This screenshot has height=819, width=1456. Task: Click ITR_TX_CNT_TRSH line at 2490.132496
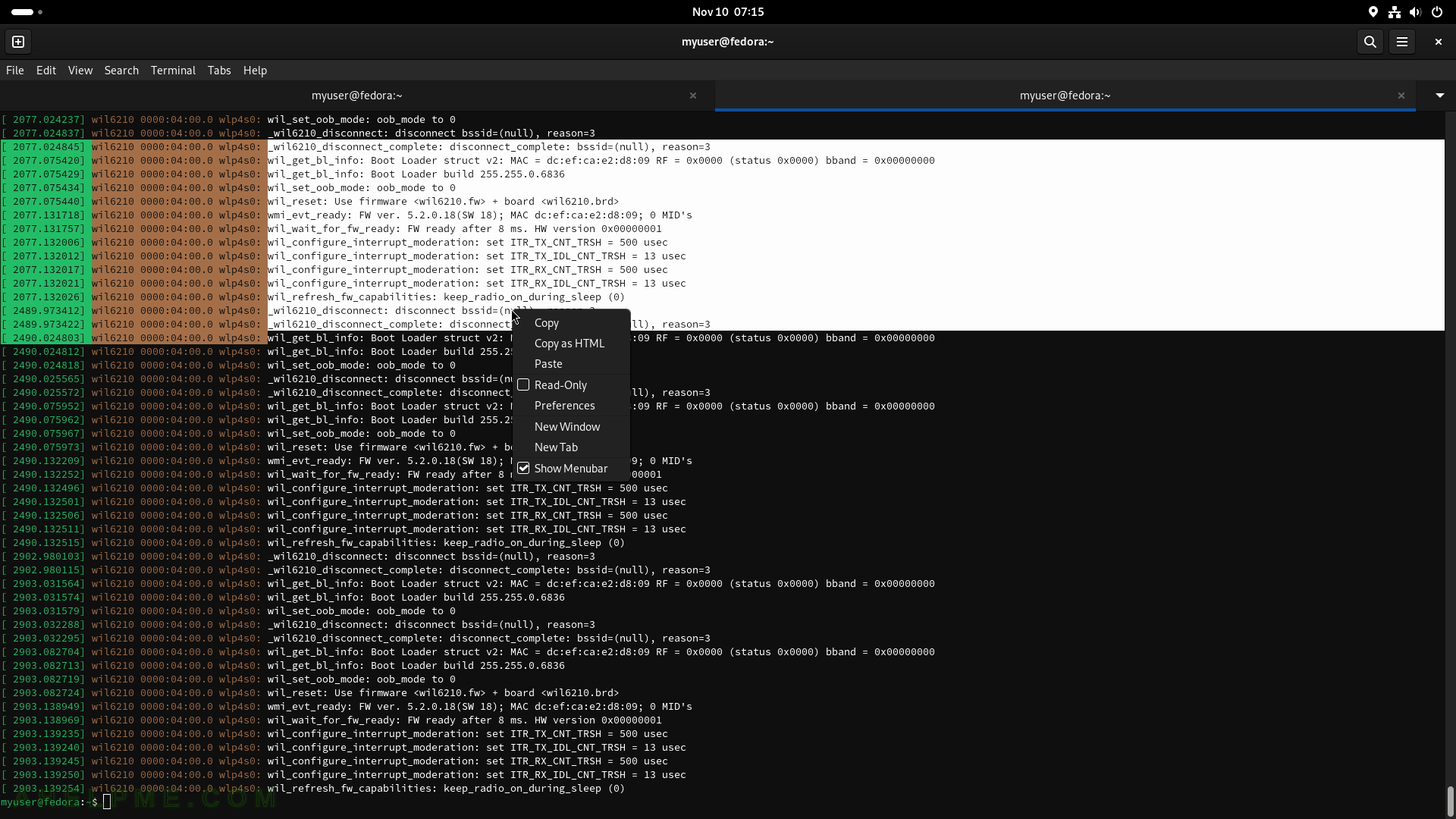[334, 488]
